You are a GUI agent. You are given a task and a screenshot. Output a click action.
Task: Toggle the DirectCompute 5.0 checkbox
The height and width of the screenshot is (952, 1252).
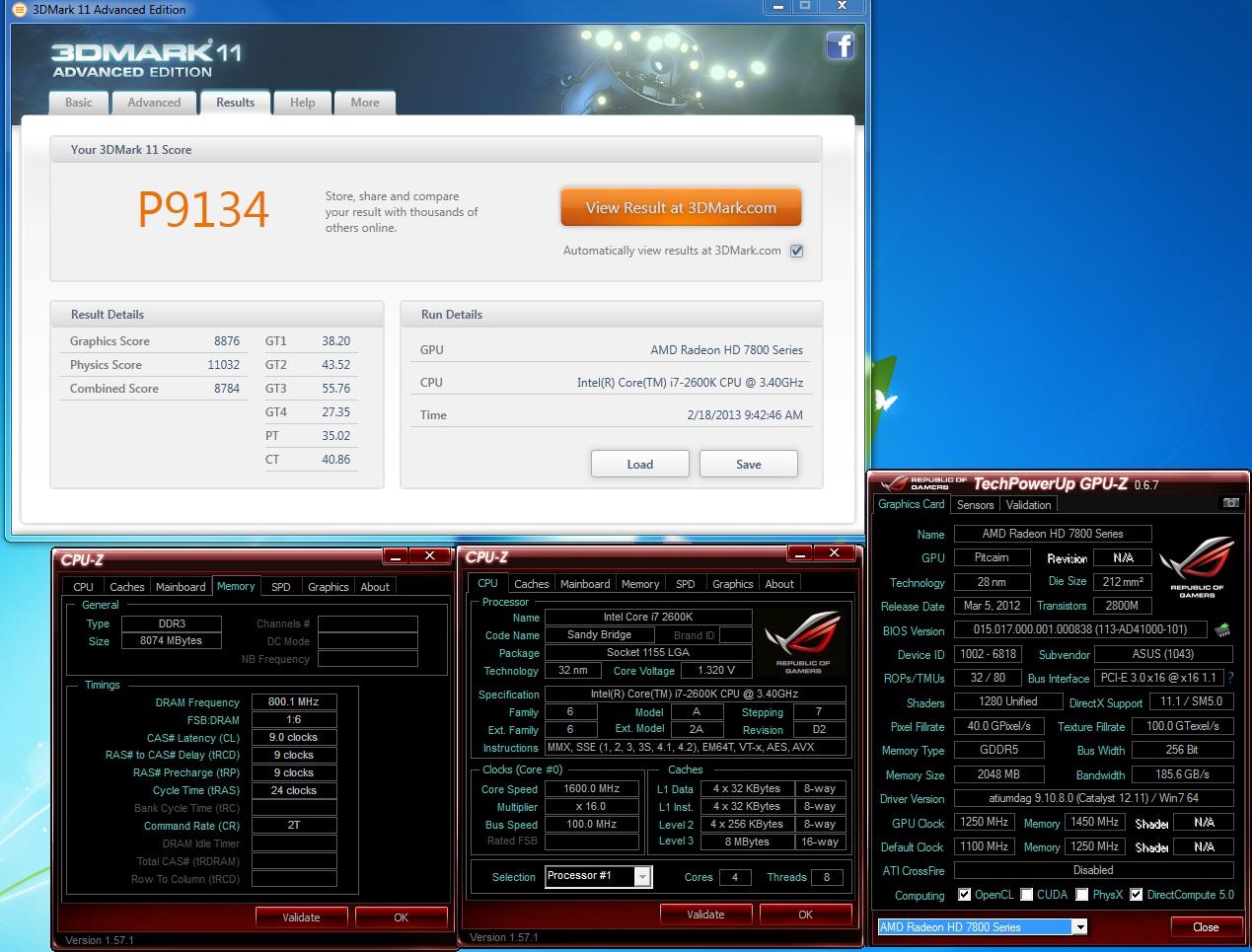(x=1136, y=895)
